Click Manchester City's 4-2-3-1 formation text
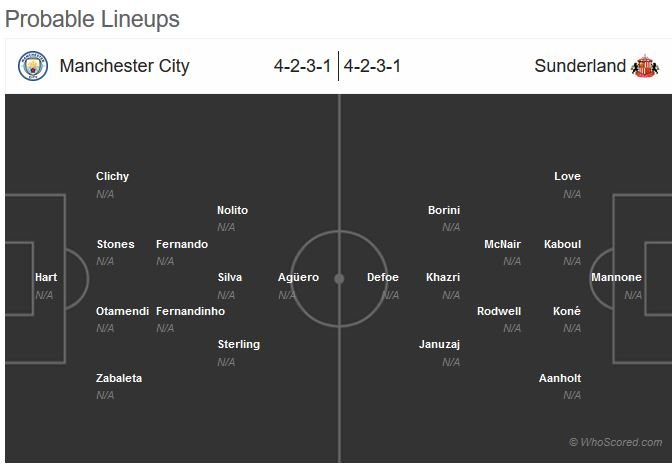 [x=303, y=66]
